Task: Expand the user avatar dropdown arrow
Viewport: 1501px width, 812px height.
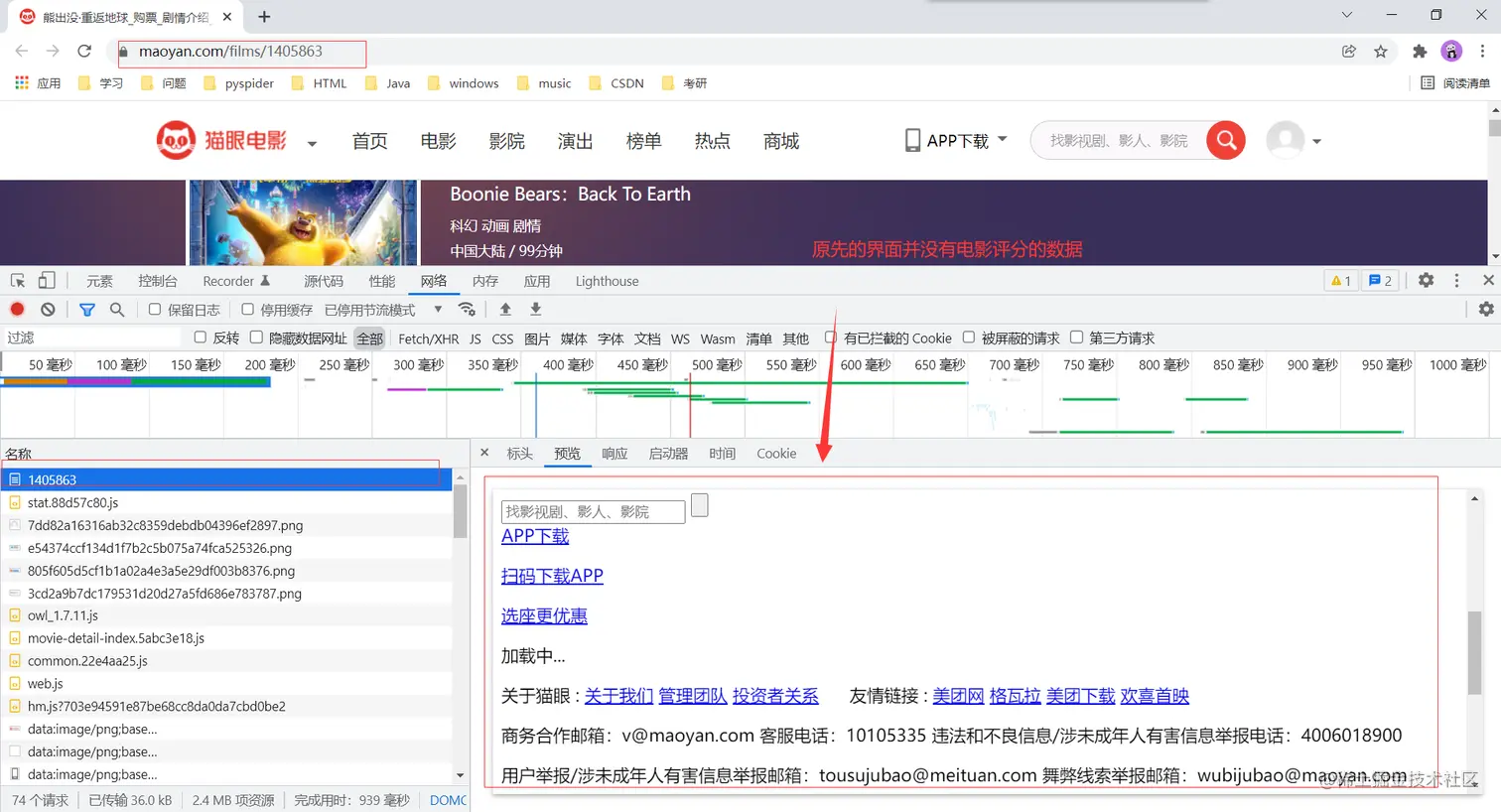Action: [x=1316, y=141]
